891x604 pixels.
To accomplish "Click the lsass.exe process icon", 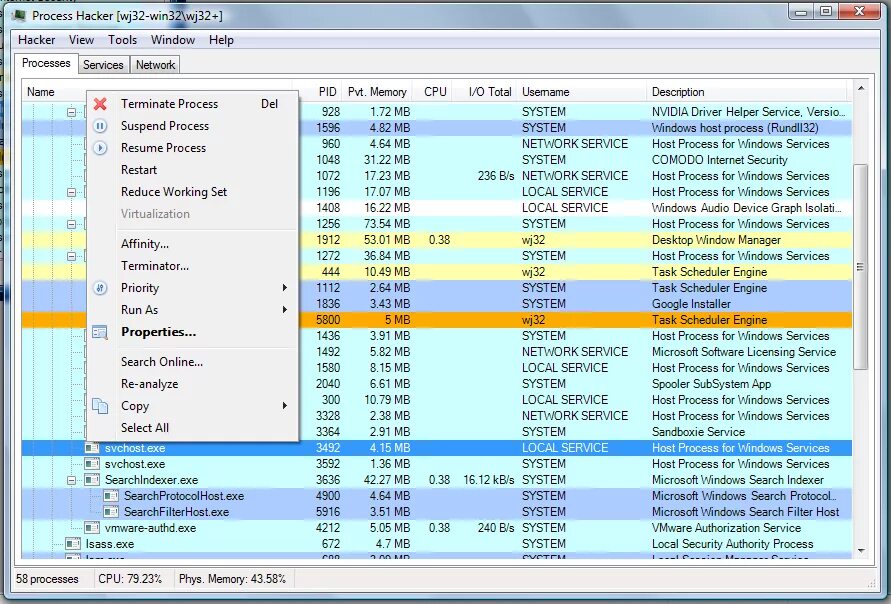I will point(72,544).
